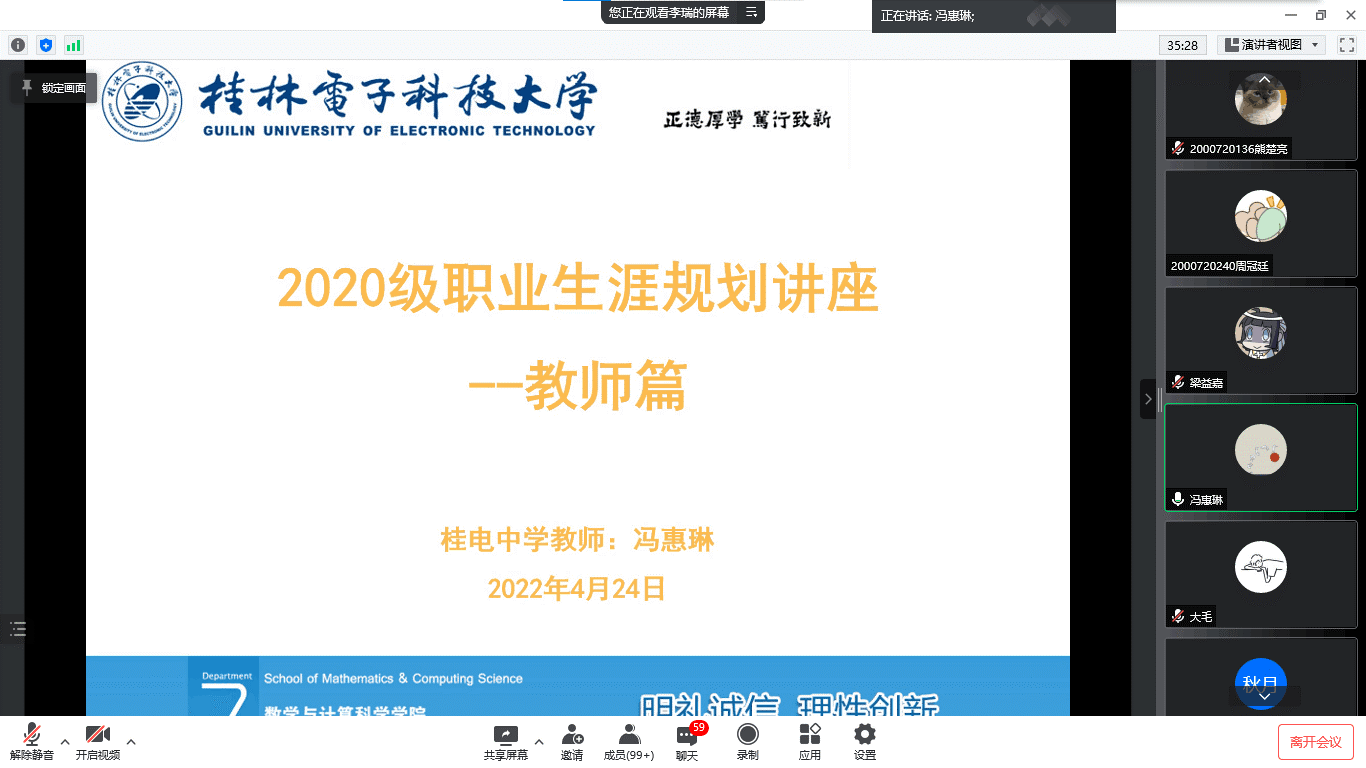Open the Apps (应用) icon
The image size is (1366, 768).
point(810,741)
